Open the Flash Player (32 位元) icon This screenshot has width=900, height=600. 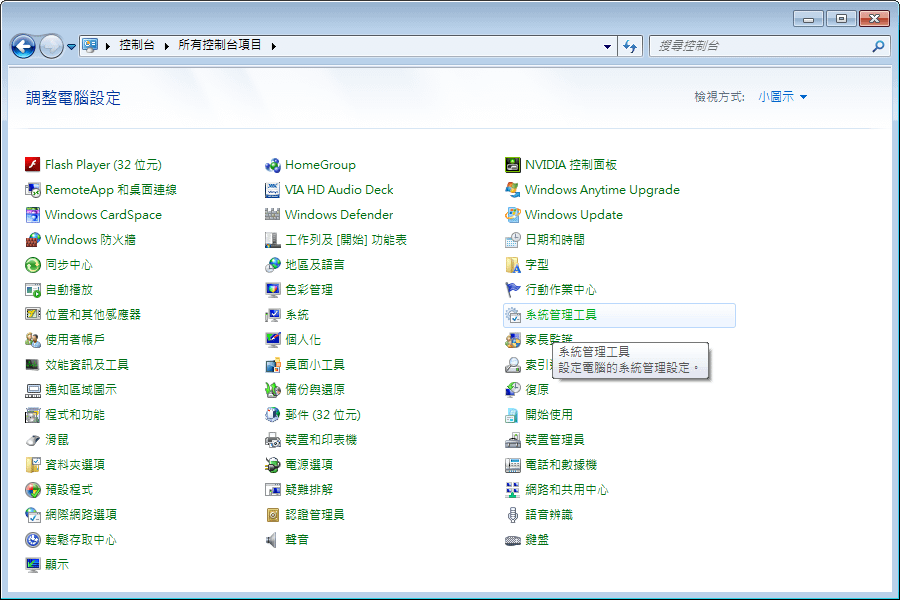click(x=33, y=165)
